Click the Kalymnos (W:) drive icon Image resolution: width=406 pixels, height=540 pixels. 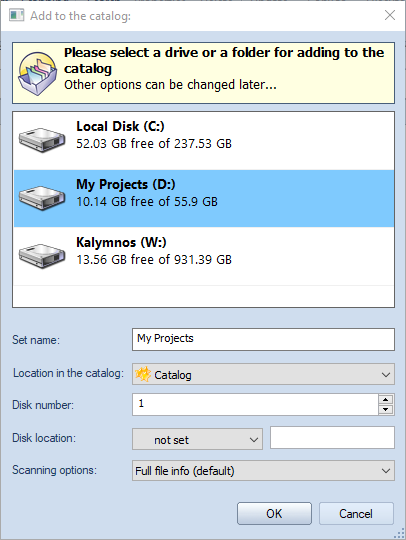point(42,256)
